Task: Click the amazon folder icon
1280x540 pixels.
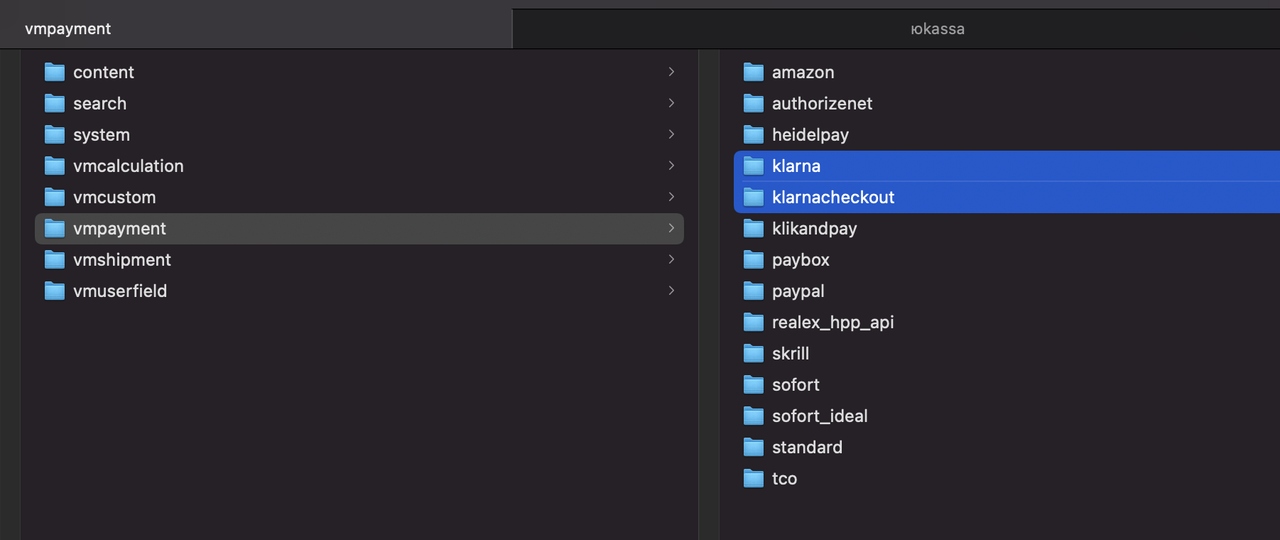Action: point(754,72)
